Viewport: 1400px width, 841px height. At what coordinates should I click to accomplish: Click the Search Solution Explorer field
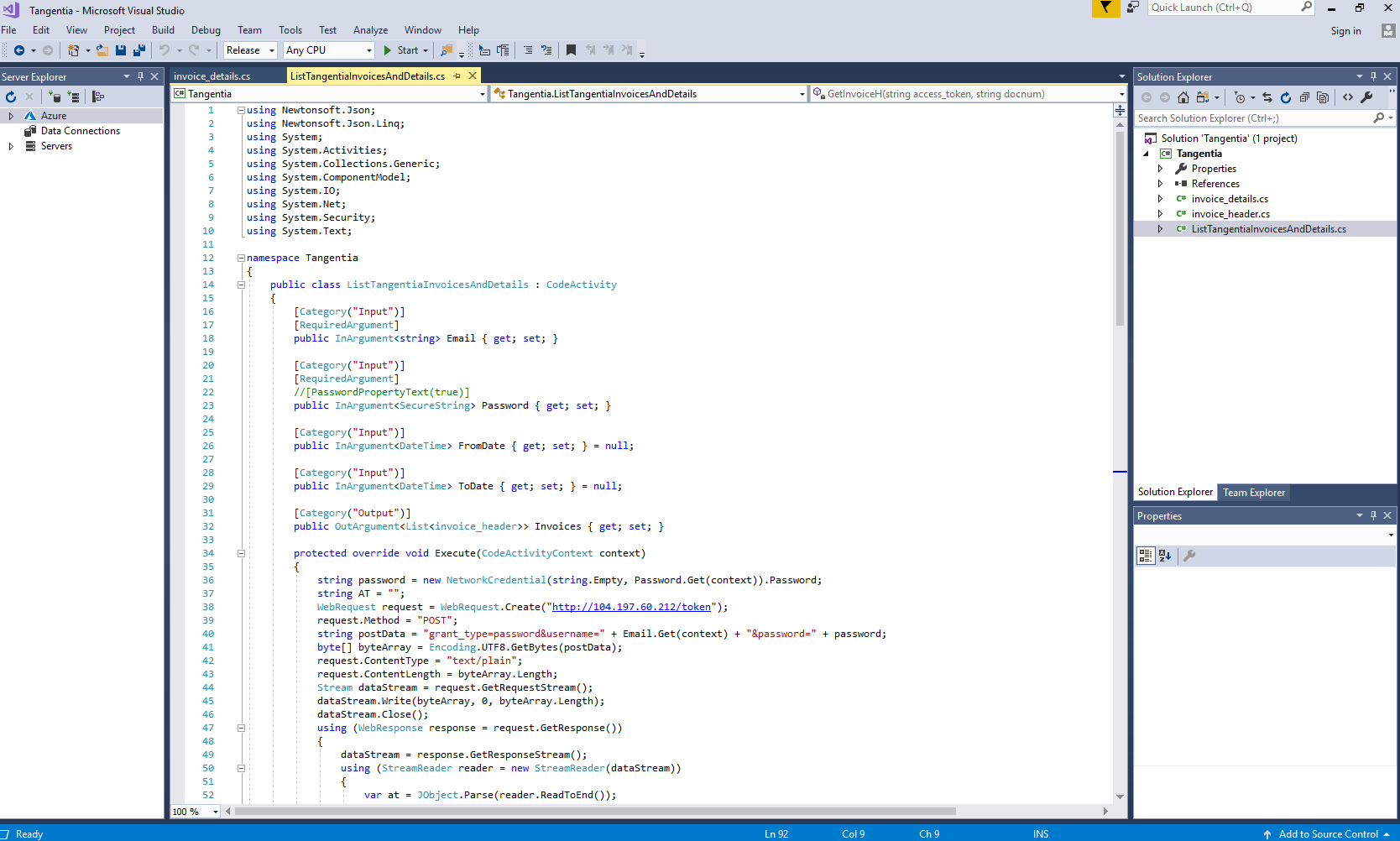tap(1253, 118)
